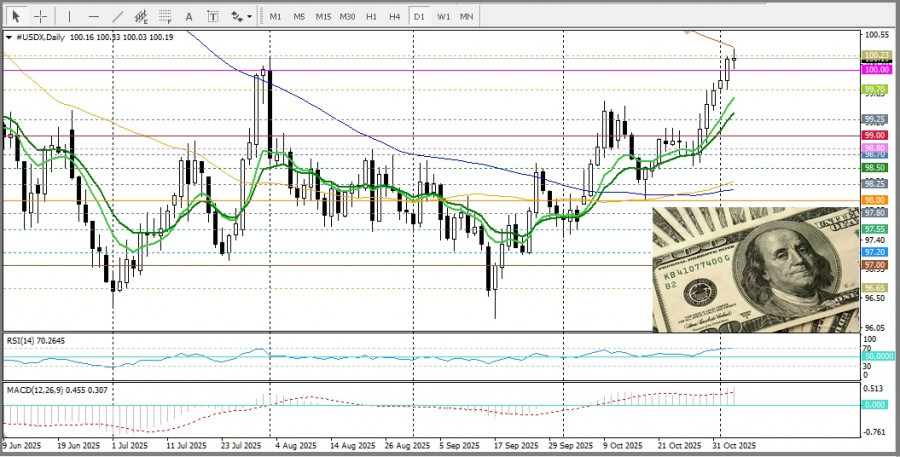Image resolution: width=900 pixels, height=457 pixels.
Task: Select the equidistant channel tool
Action: coord(141,16)
